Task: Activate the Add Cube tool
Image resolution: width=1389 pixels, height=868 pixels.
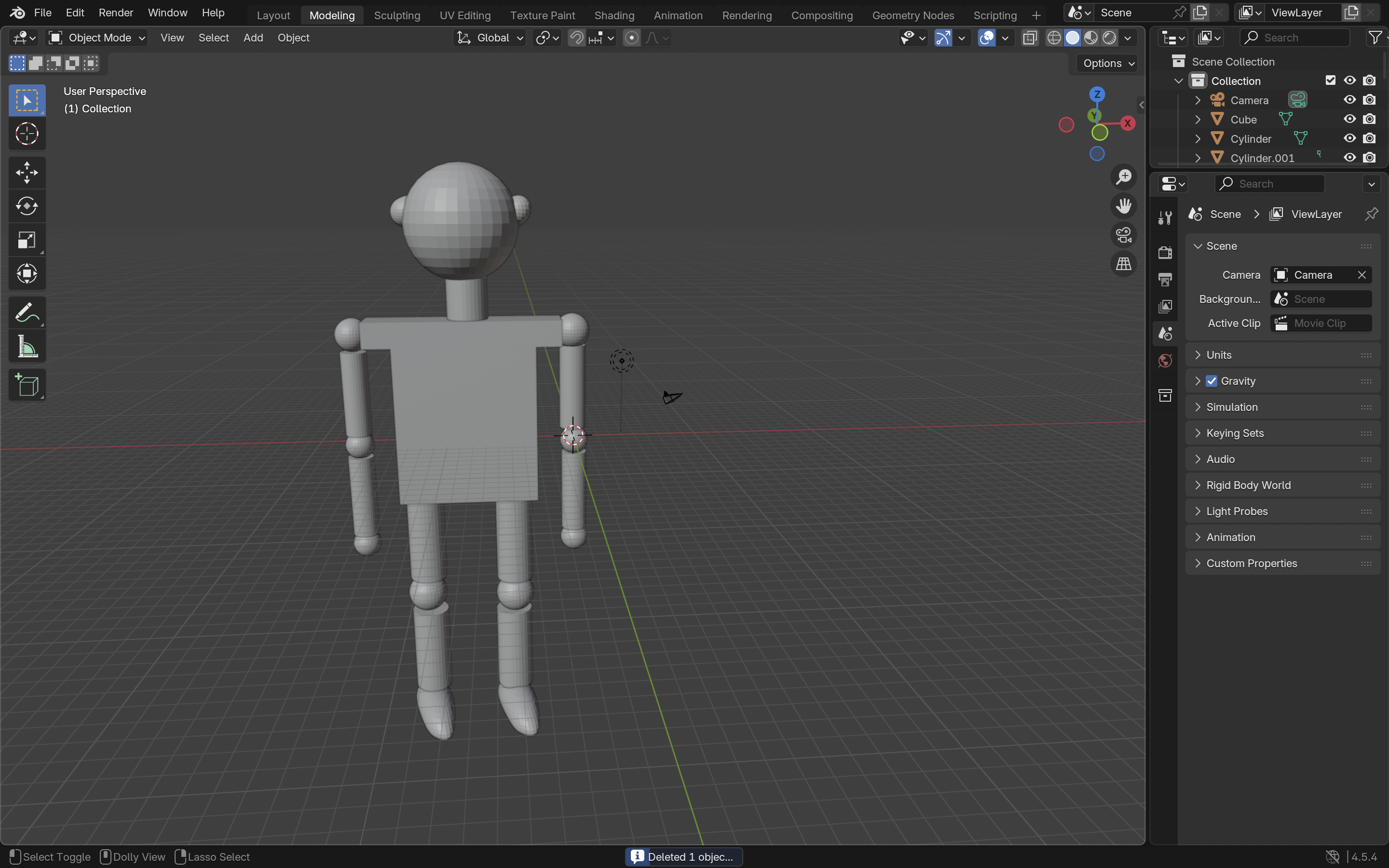Action: pos(27,385)
